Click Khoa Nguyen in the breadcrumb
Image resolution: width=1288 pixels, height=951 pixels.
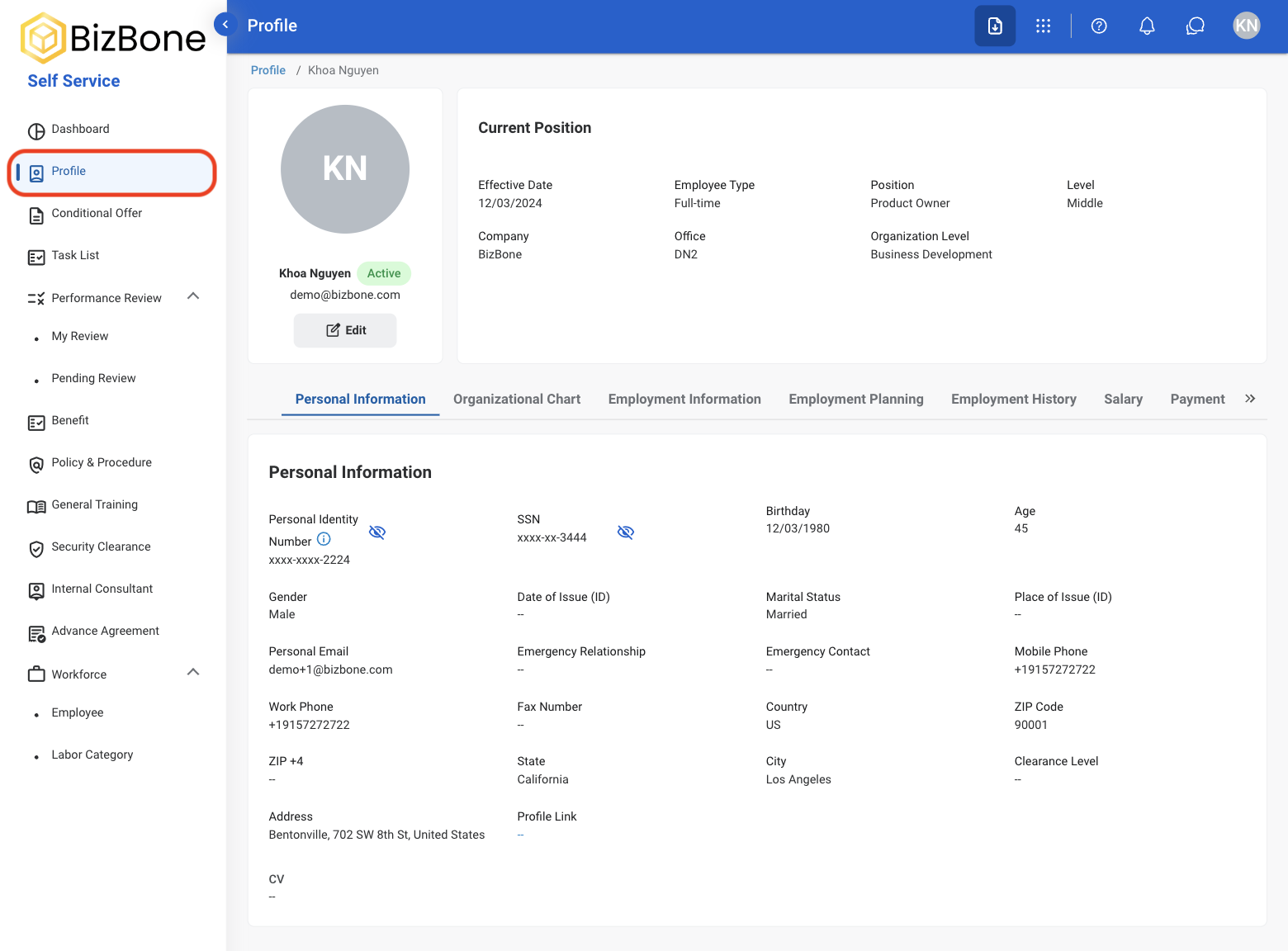click(343, 70)
